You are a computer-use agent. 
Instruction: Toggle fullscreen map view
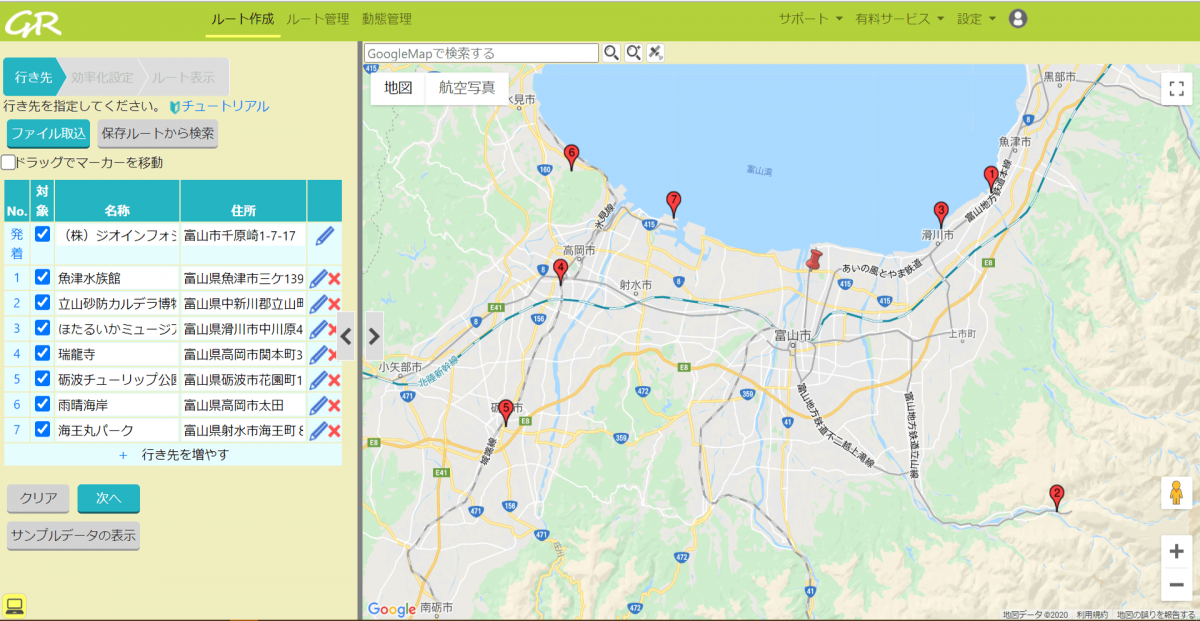point(1176,88)
